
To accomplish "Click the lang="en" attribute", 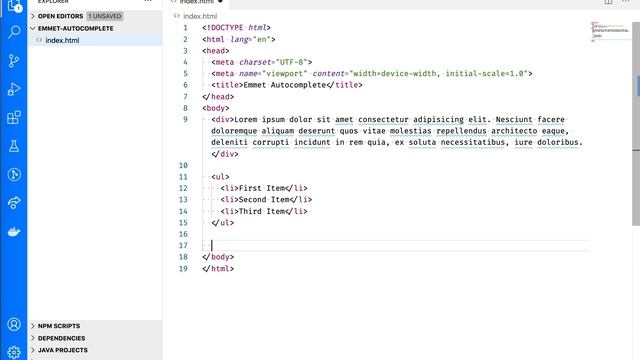I will point(250,40).
